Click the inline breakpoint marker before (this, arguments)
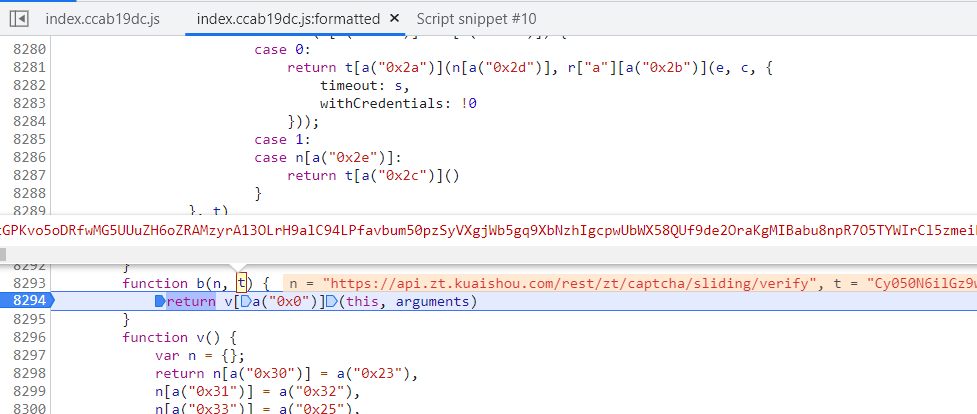The height and width of the screenshot is (414, 977). 331,302
